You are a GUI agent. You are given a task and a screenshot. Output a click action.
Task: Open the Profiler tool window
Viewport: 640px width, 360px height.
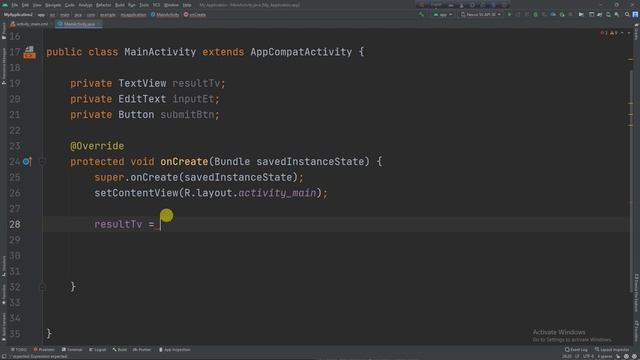pyautogui.click(x=142, y=350)
